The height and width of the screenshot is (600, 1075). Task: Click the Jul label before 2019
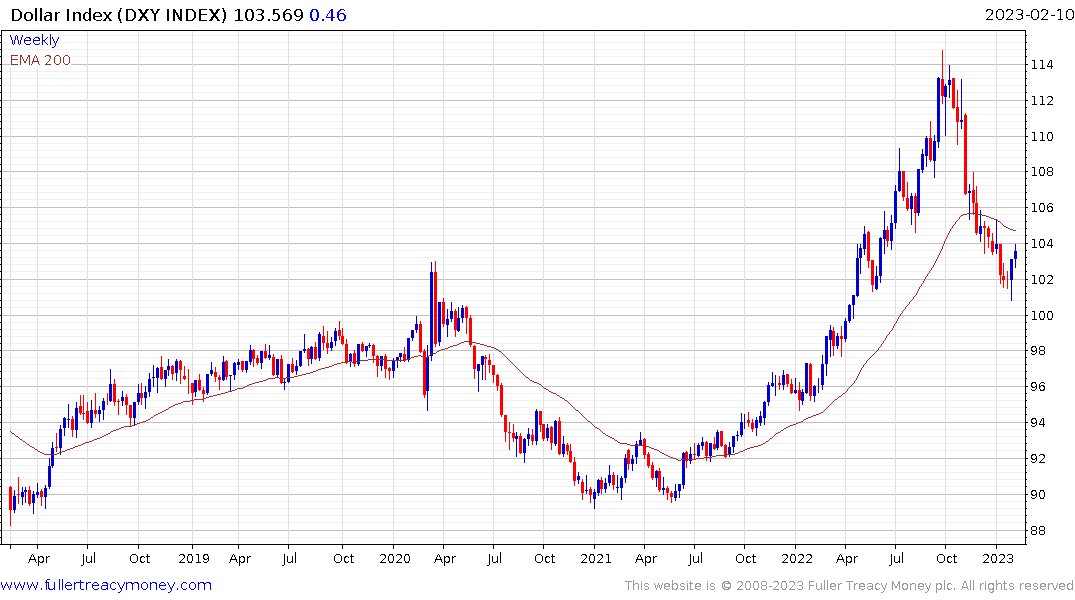coord(88,558)
